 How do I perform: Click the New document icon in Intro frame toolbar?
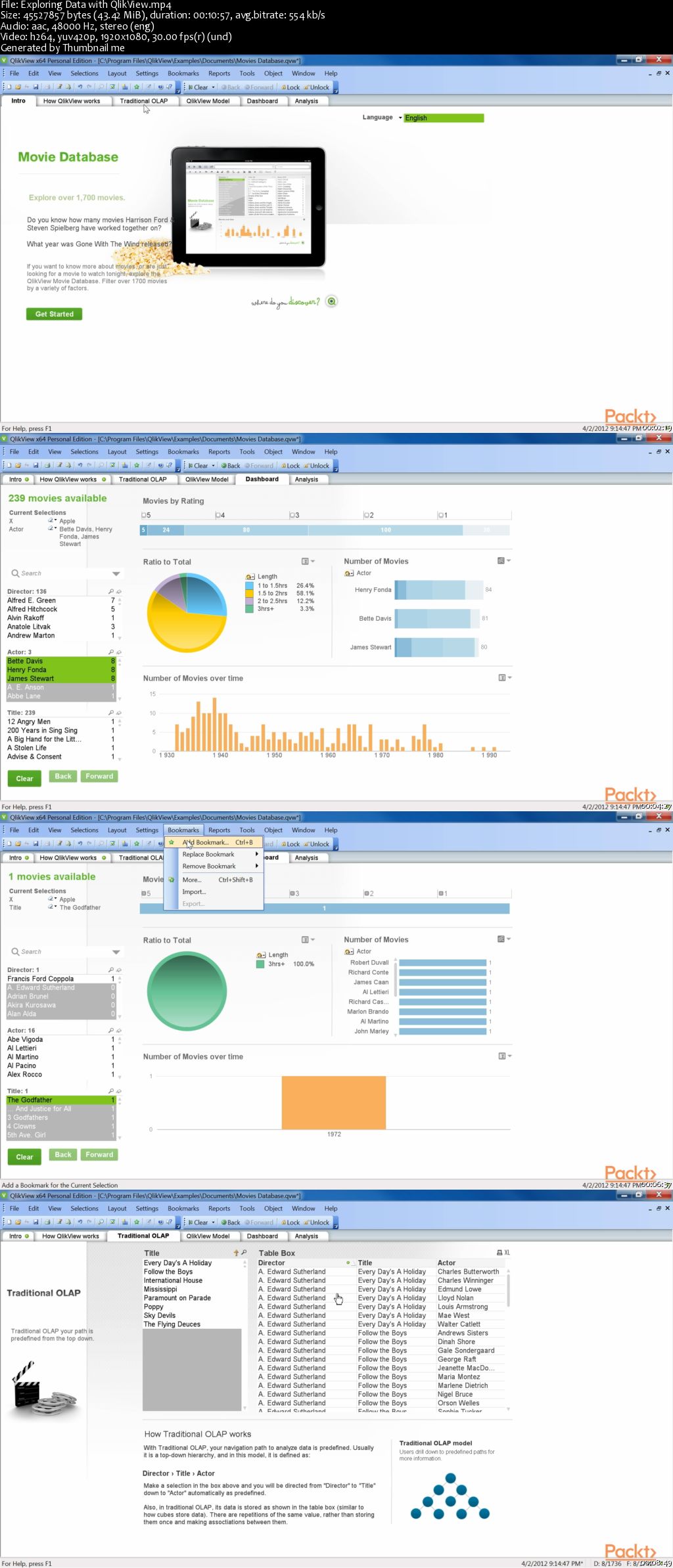point(9,87)
